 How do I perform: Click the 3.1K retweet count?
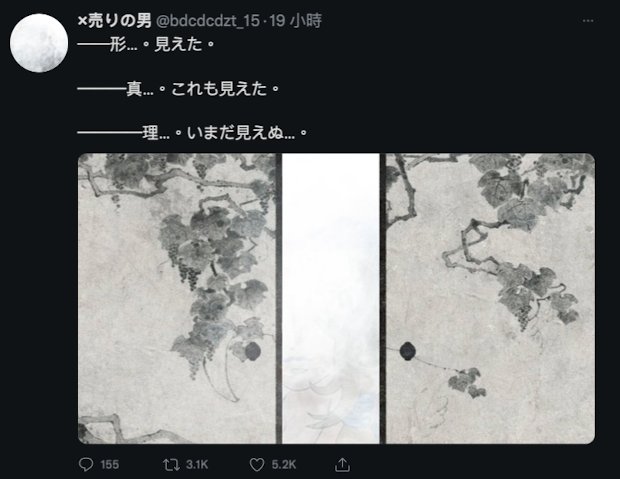click(197, 464)
